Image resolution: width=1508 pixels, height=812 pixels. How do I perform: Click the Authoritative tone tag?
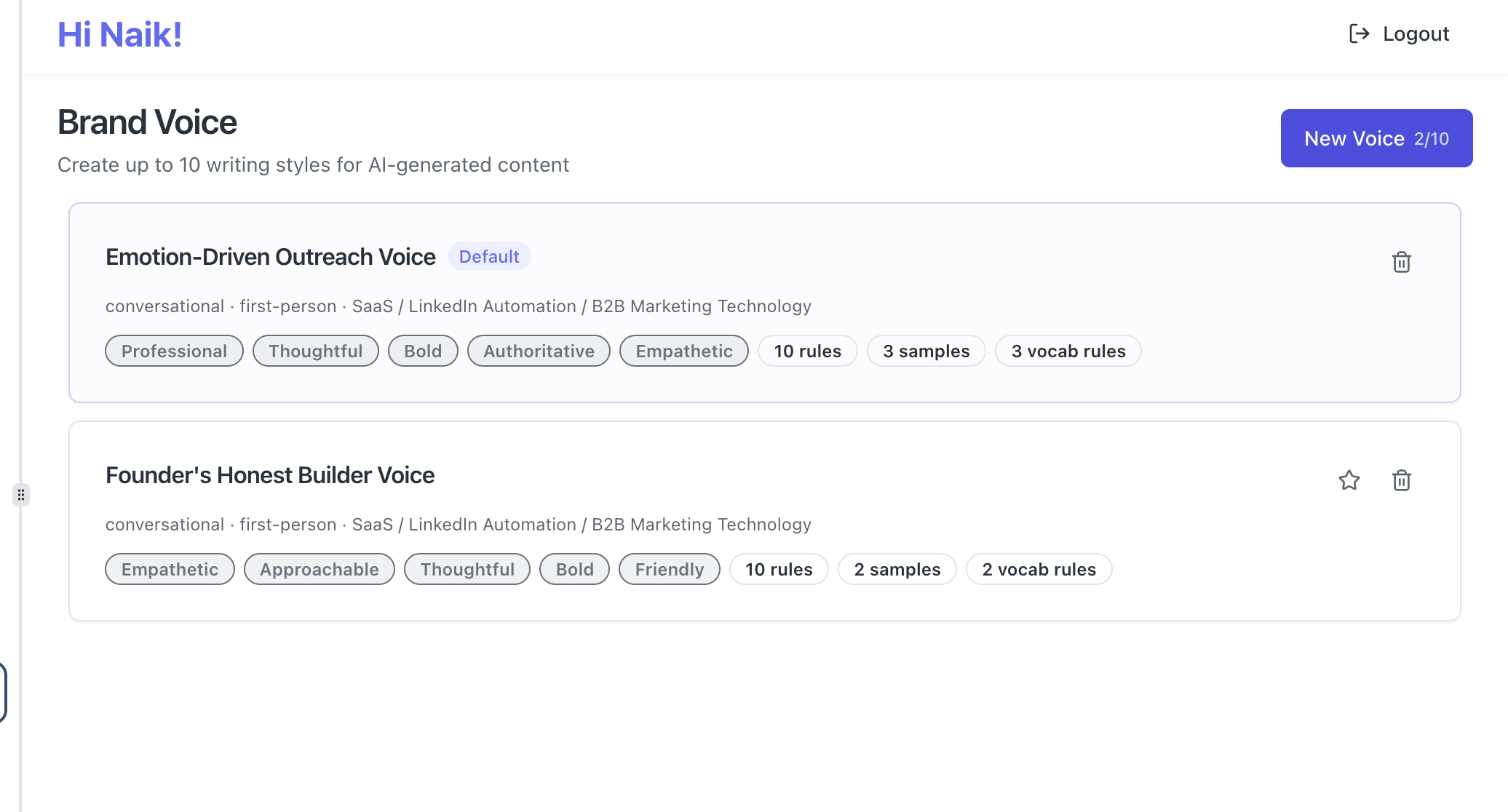[x=539, y=351]
